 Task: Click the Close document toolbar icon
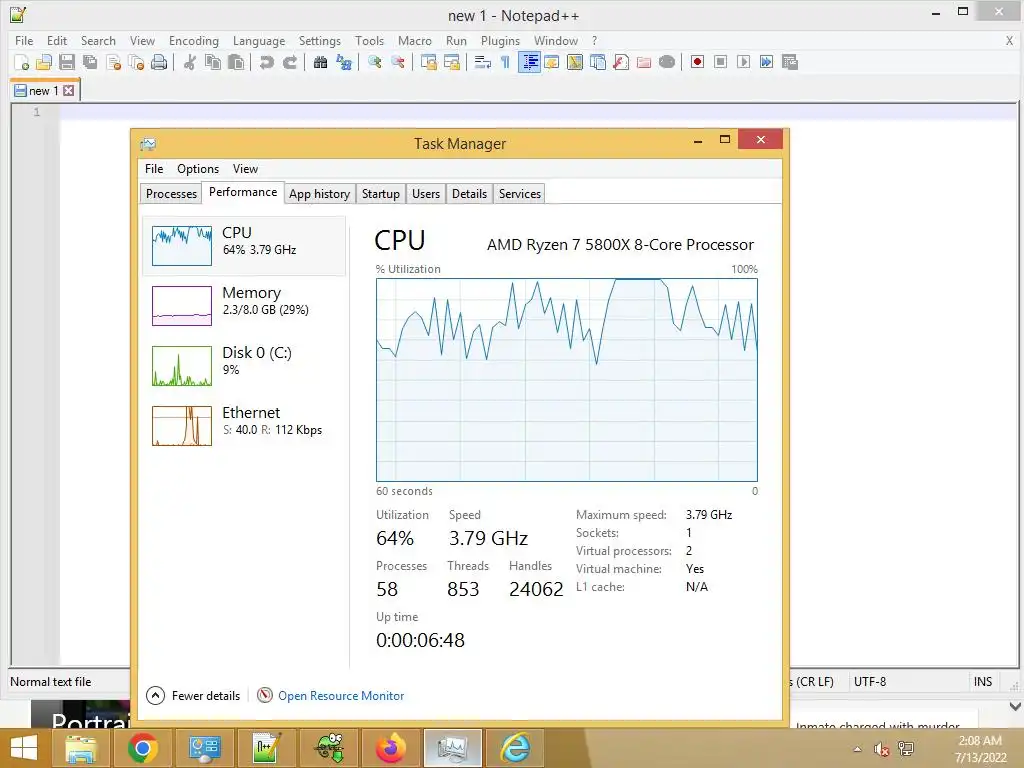pos(114,62)
